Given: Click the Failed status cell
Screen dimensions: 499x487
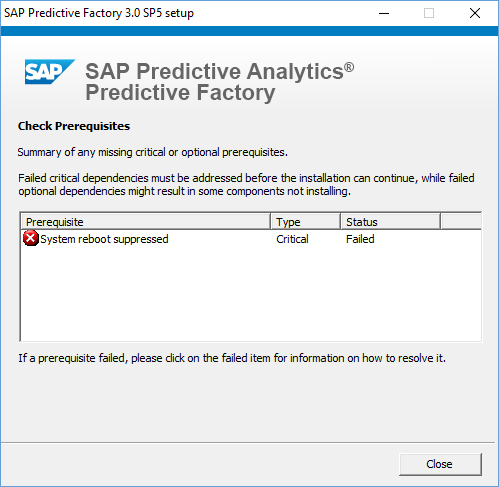Looking at the screenshot, I should coord(360,239).
